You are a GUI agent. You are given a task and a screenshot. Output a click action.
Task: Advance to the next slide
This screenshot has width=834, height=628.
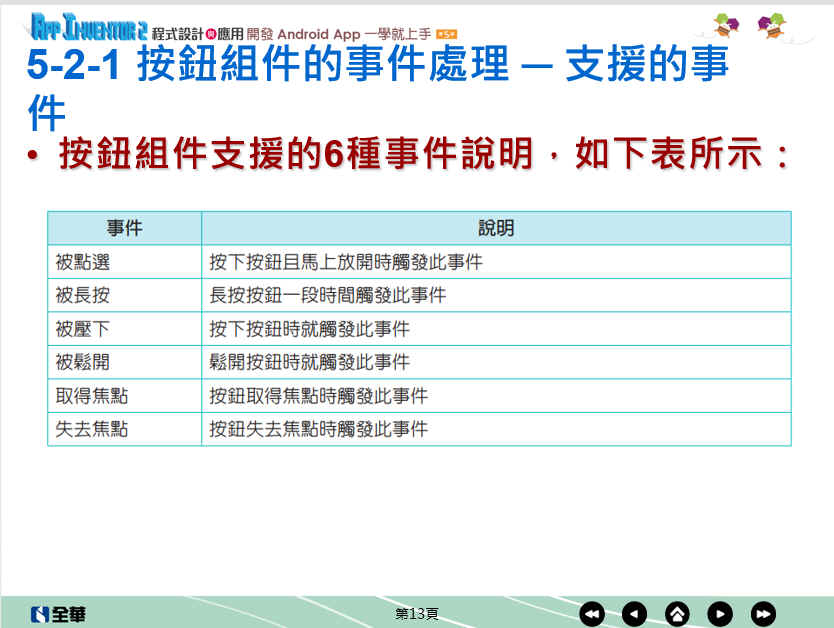tap(720, 613)
